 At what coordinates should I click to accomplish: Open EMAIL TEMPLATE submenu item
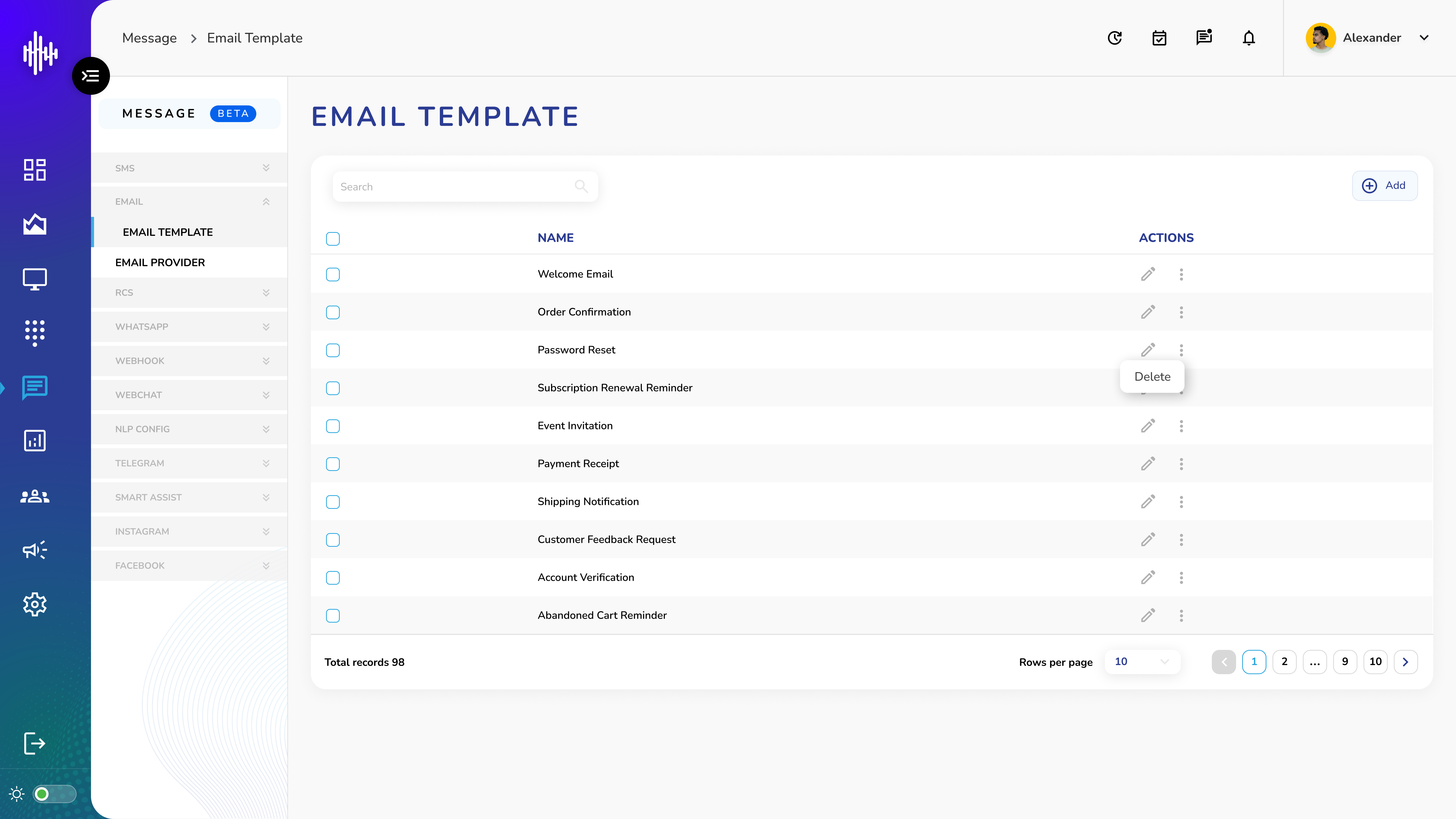(x=190, y=232)
